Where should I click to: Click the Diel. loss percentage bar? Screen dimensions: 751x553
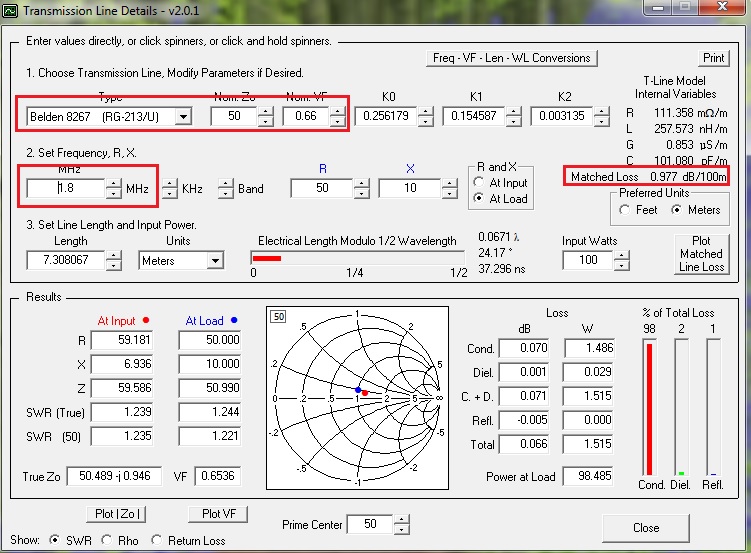(681, 407)
